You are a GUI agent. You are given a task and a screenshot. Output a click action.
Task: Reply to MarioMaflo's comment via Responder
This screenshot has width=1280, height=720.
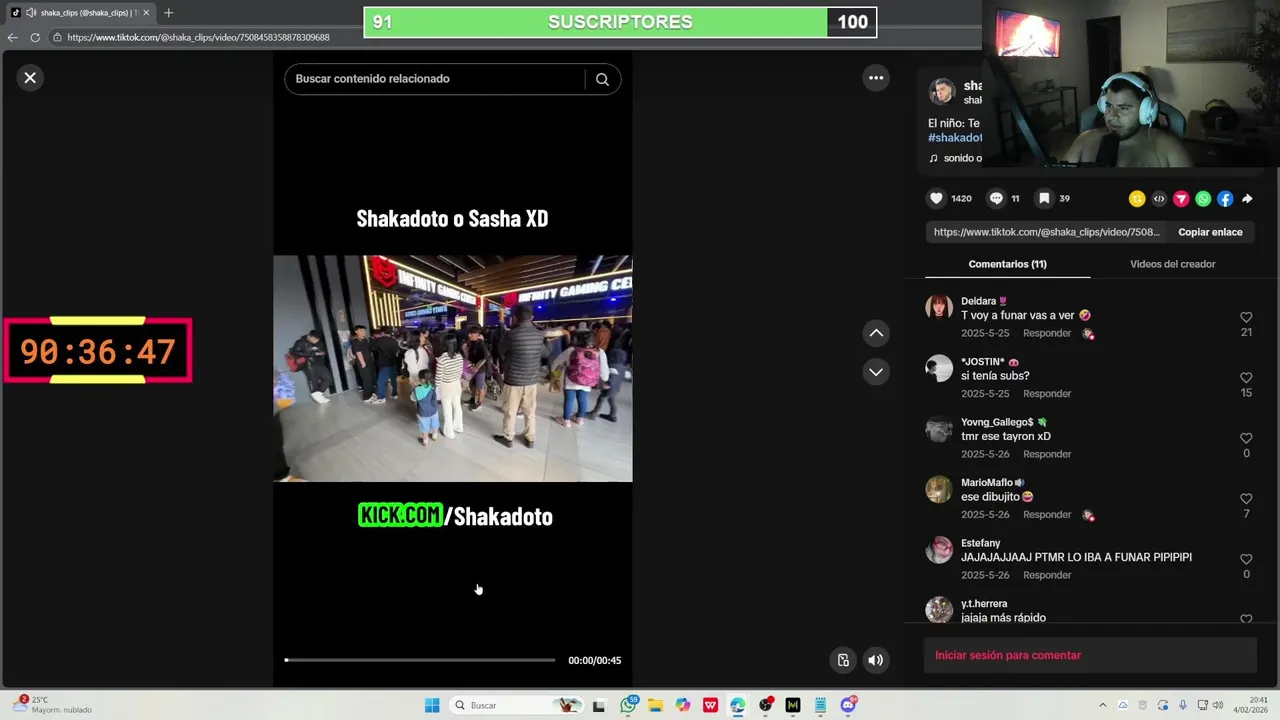tap(1047, 515)
